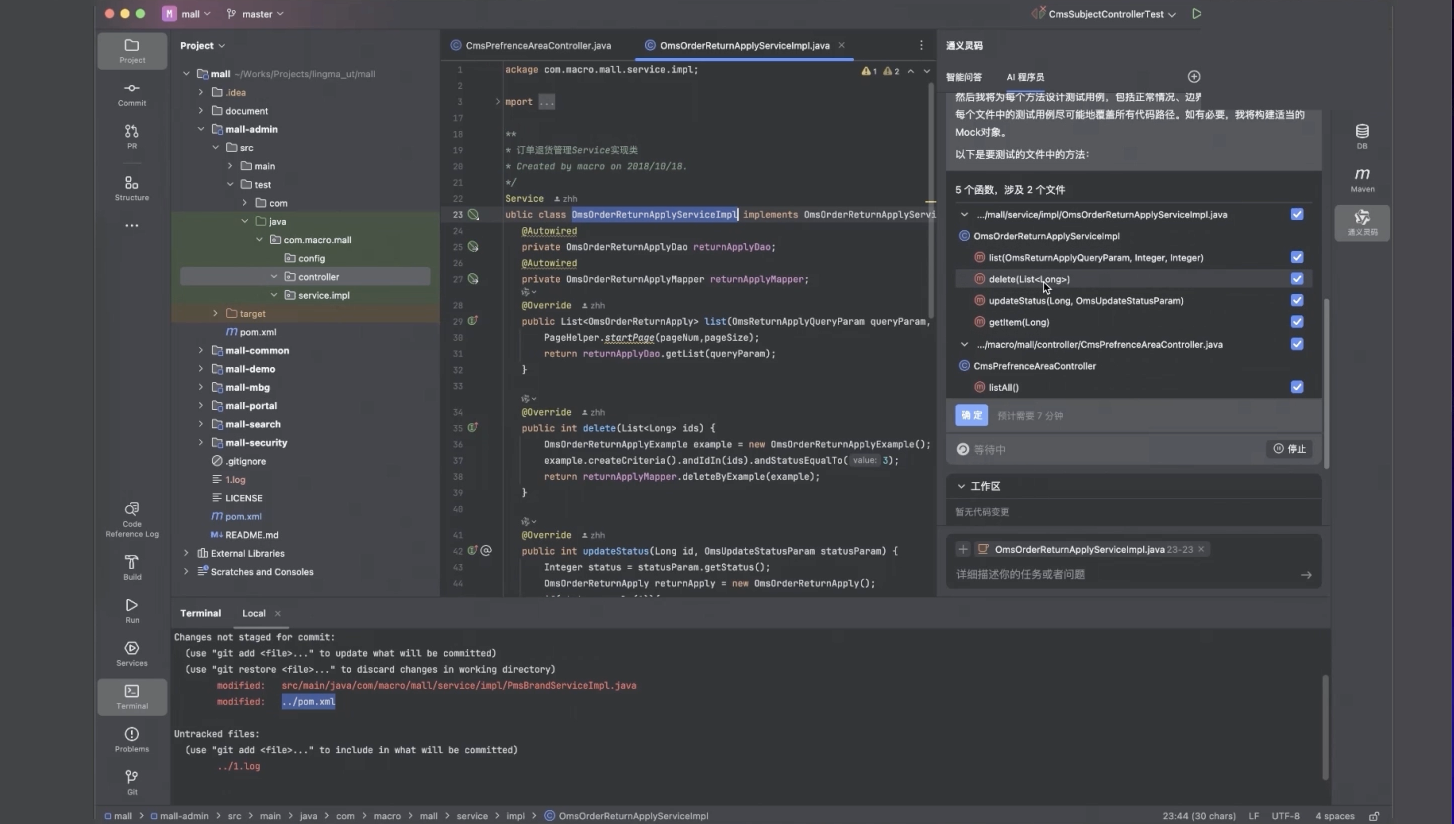The width and height of the screenshot is (1454, 824).
Task: Open the master branch dropdown
Action: click(x=255, y=14)
